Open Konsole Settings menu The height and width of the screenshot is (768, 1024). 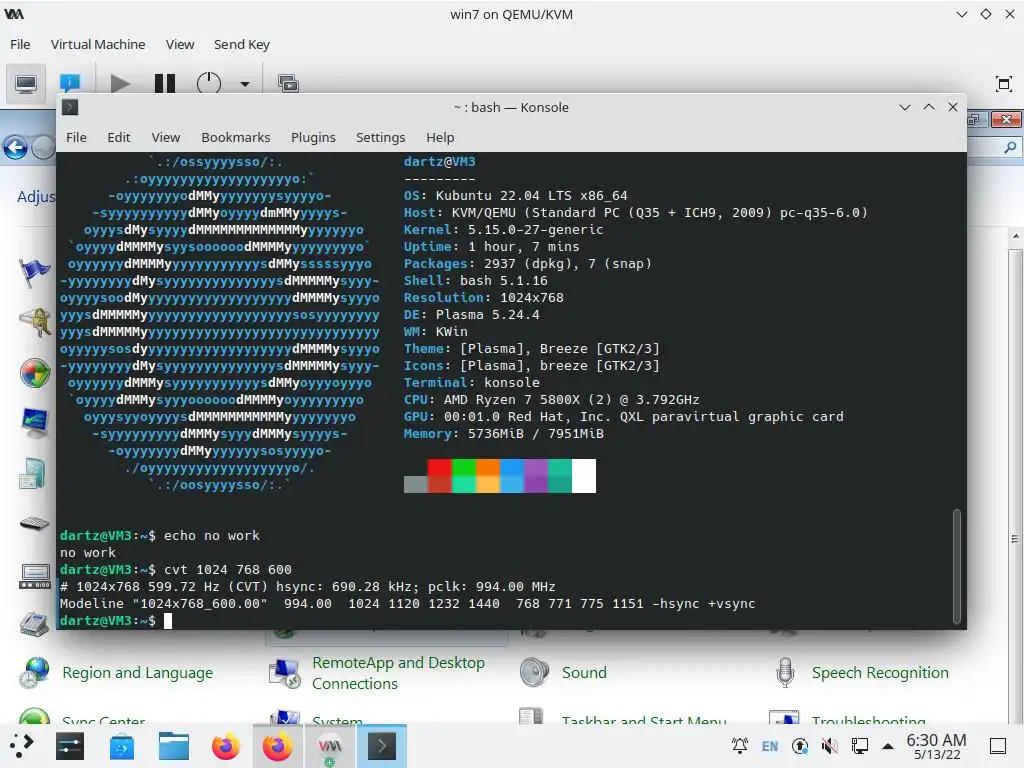(381, 137)
